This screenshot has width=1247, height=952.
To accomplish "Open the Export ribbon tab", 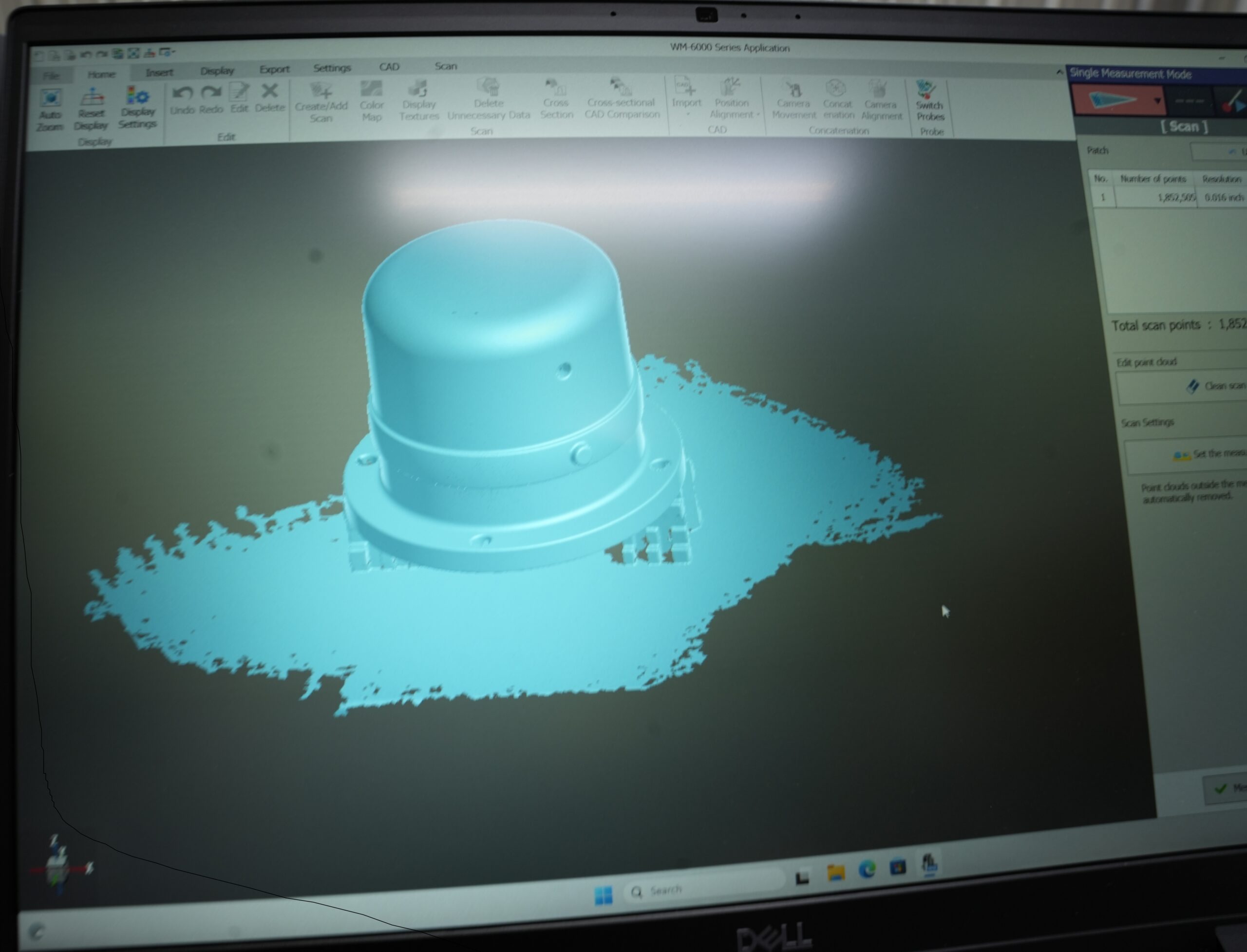I will 274,69.
